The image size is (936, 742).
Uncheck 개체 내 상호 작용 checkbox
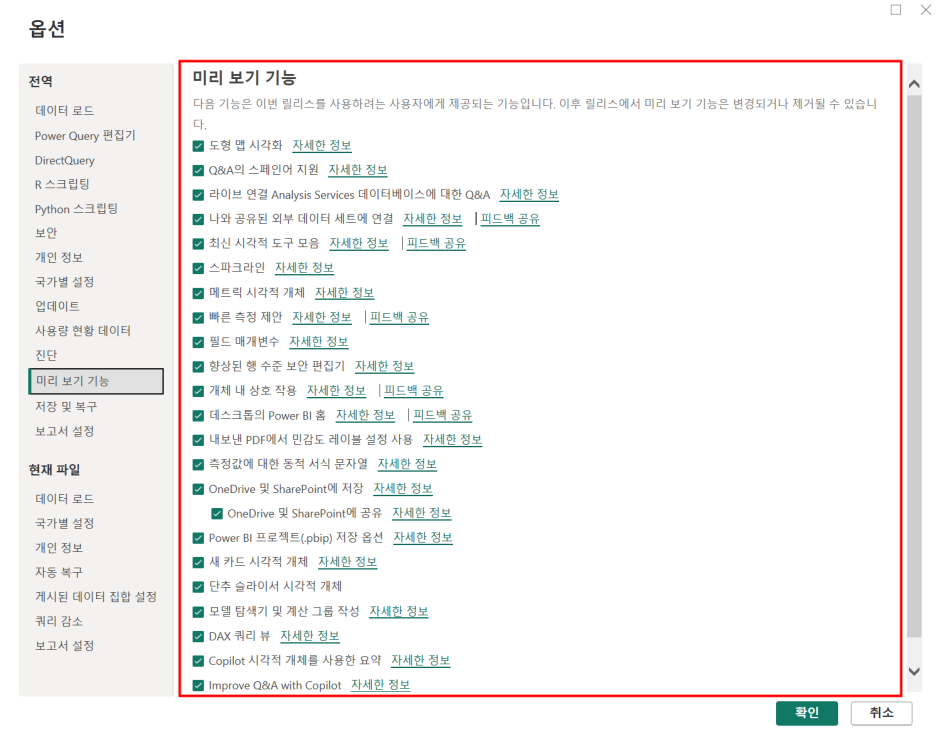coord(198,391)
